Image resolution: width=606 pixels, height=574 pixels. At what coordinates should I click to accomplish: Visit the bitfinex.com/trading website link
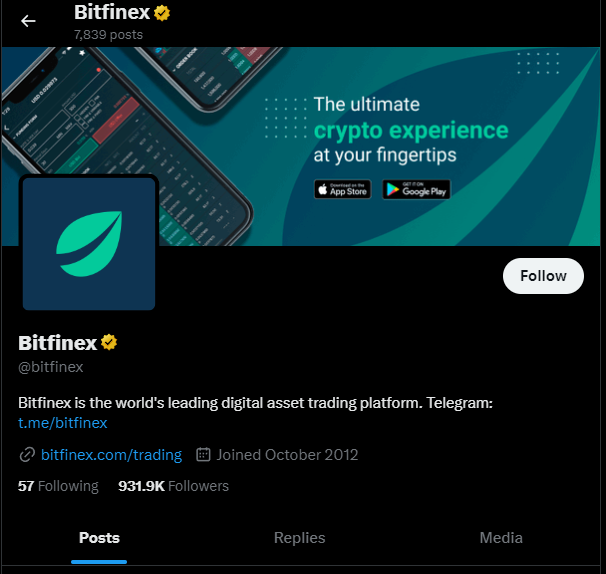111,455
